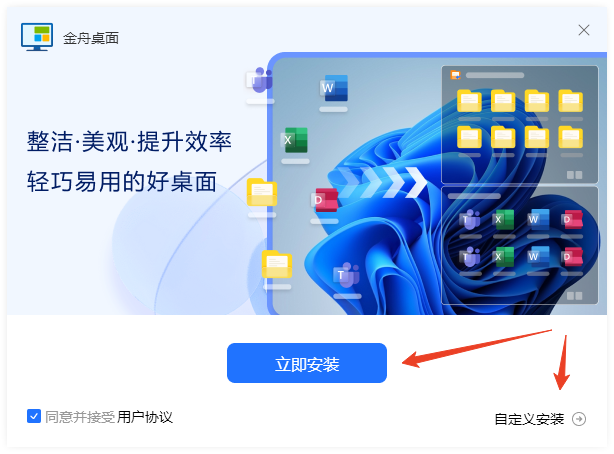Click the small presentation icon in folder panel header
Screen dimensions: 614x454
pyautogui.click(x=455, y=75)
